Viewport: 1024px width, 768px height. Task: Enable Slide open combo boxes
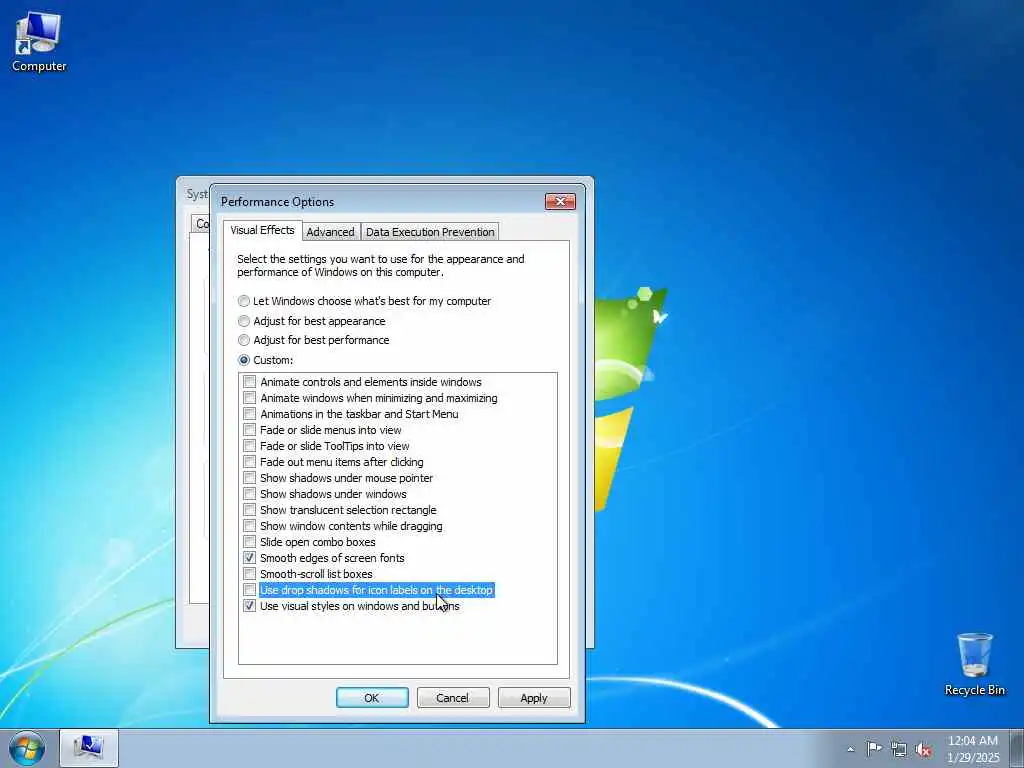[x=249, y=542]
